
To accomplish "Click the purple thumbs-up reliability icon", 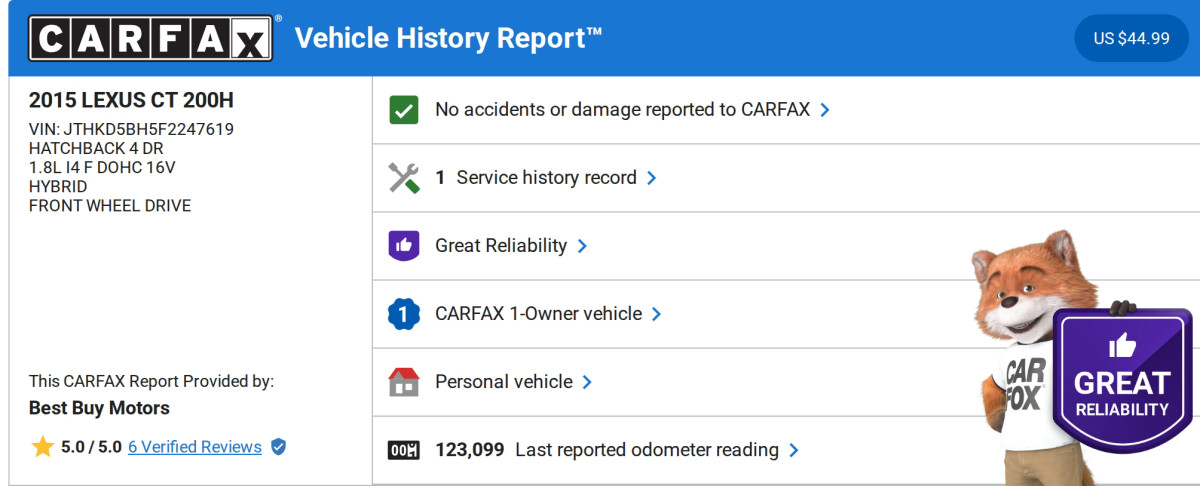I will [404, 246].
